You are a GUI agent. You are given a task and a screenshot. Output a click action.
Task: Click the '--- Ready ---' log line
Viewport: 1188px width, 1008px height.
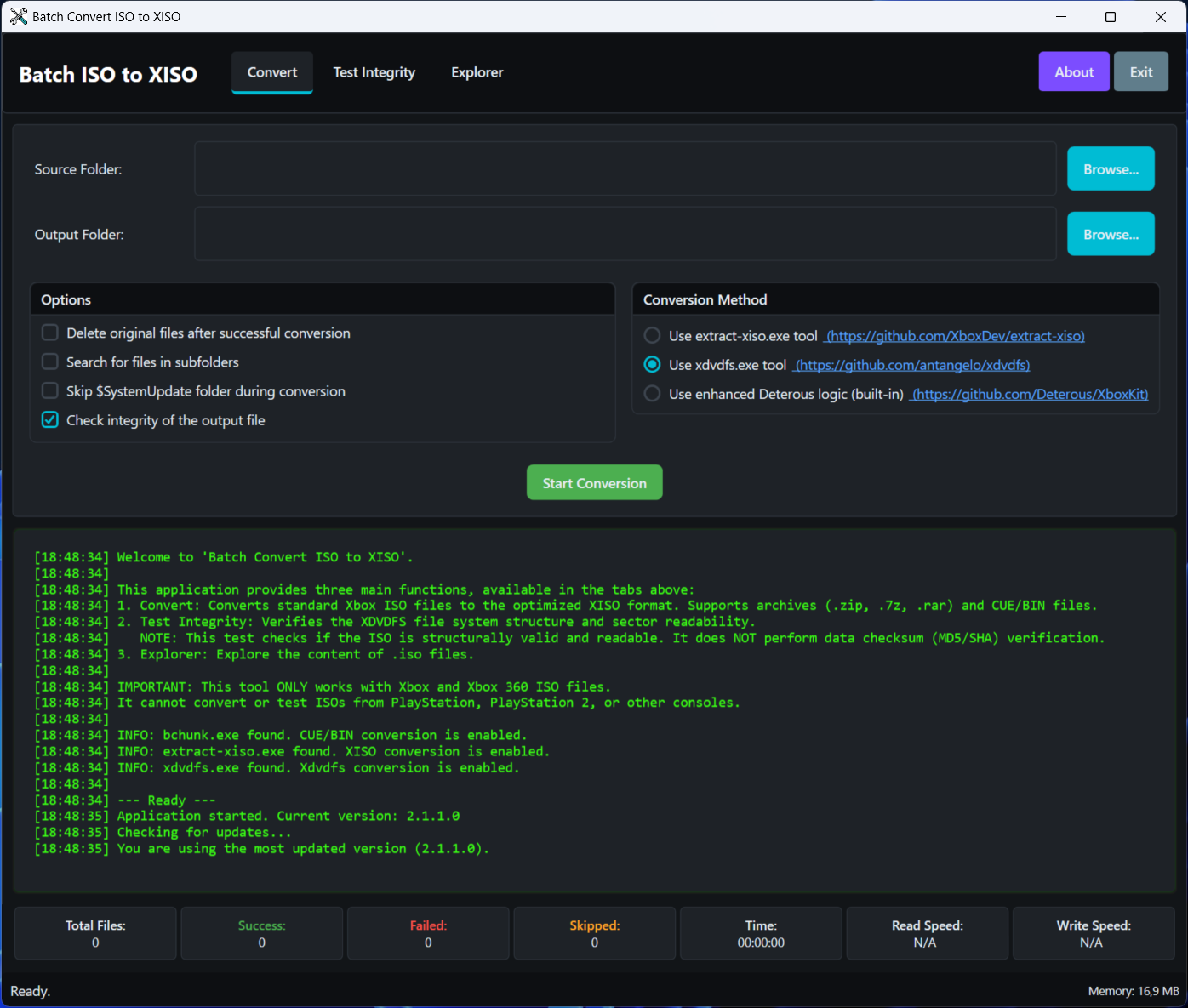(x=125, y=800)
